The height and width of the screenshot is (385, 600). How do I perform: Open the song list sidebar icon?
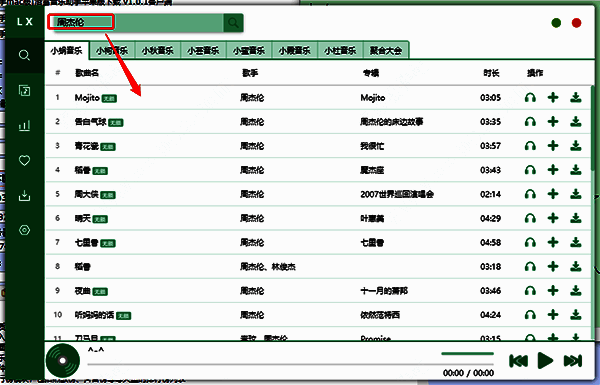tap(24, 90)
